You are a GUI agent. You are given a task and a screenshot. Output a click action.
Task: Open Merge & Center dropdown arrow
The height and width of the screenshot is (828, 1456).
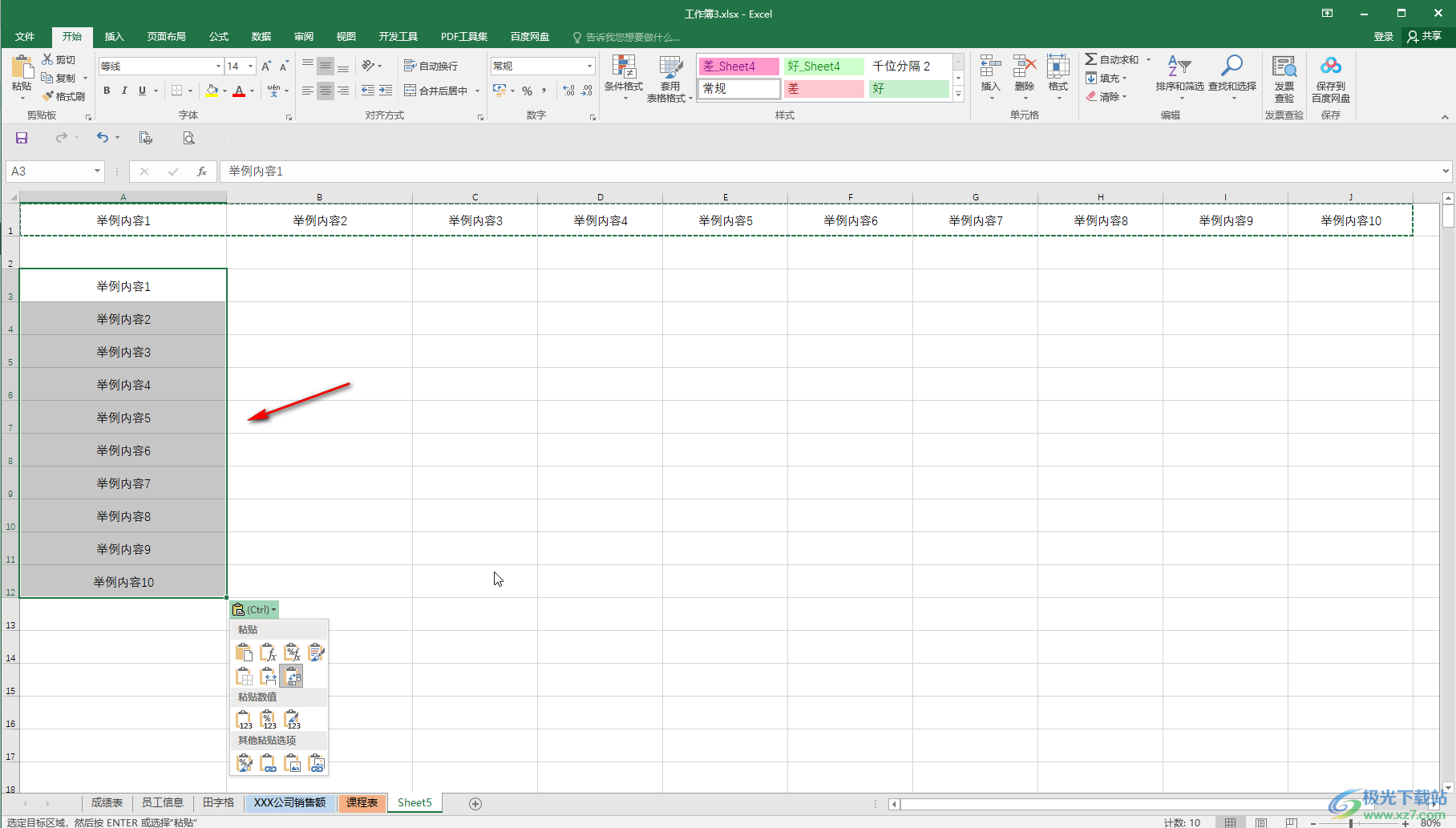(477, 91)
